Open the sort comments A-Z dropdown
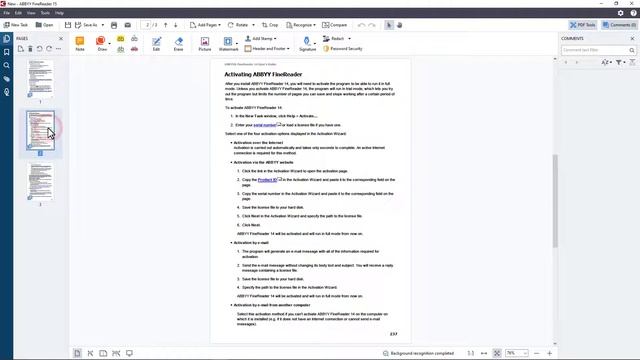 coord(607,62)
